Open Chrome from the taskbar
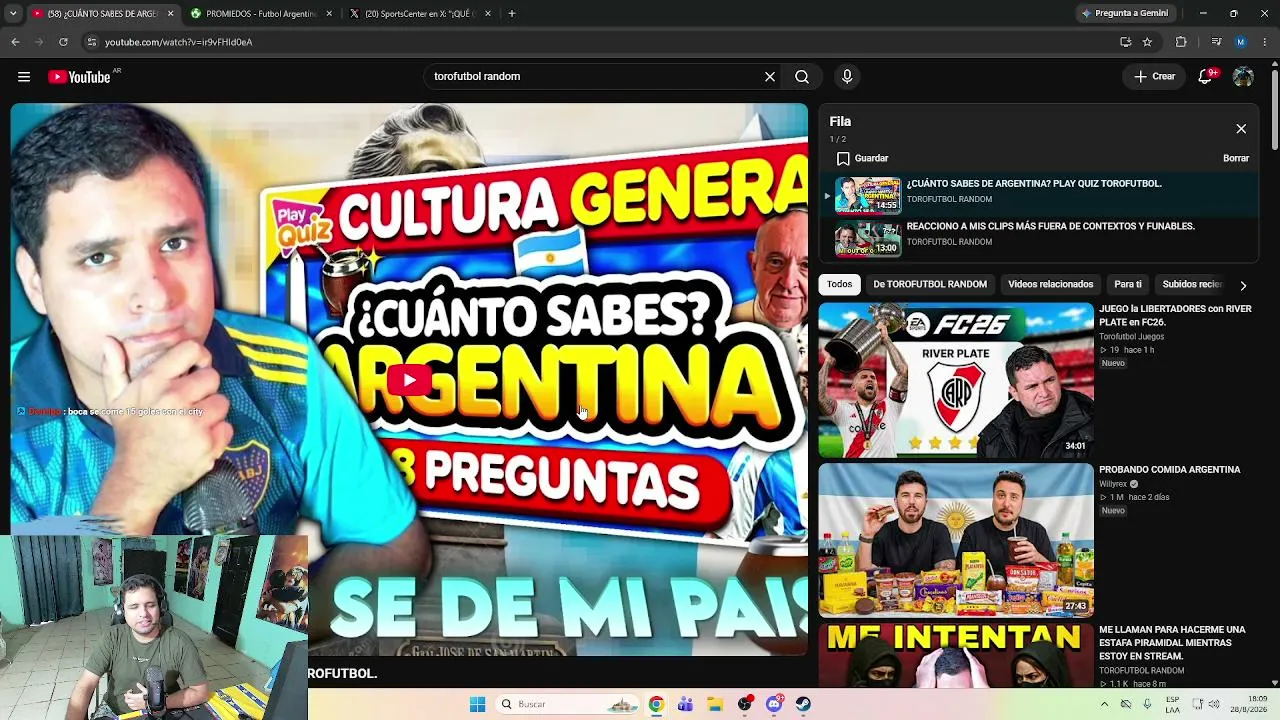Image resolution: width=1280 pixels, height=720 pixels. click(x=656, y=704)
